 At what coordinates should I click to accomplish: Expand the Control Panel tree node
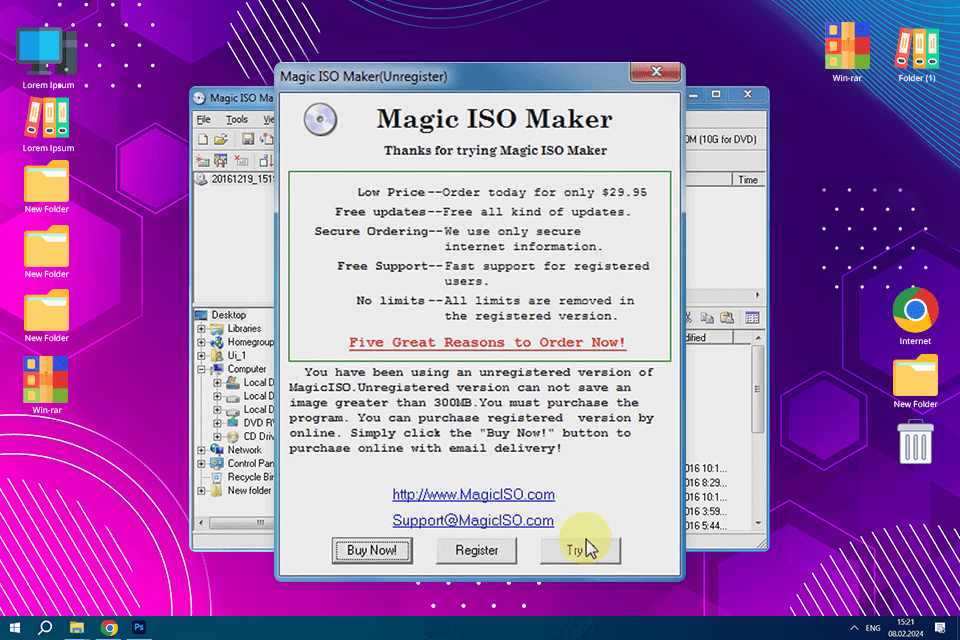tap(201, 464)
